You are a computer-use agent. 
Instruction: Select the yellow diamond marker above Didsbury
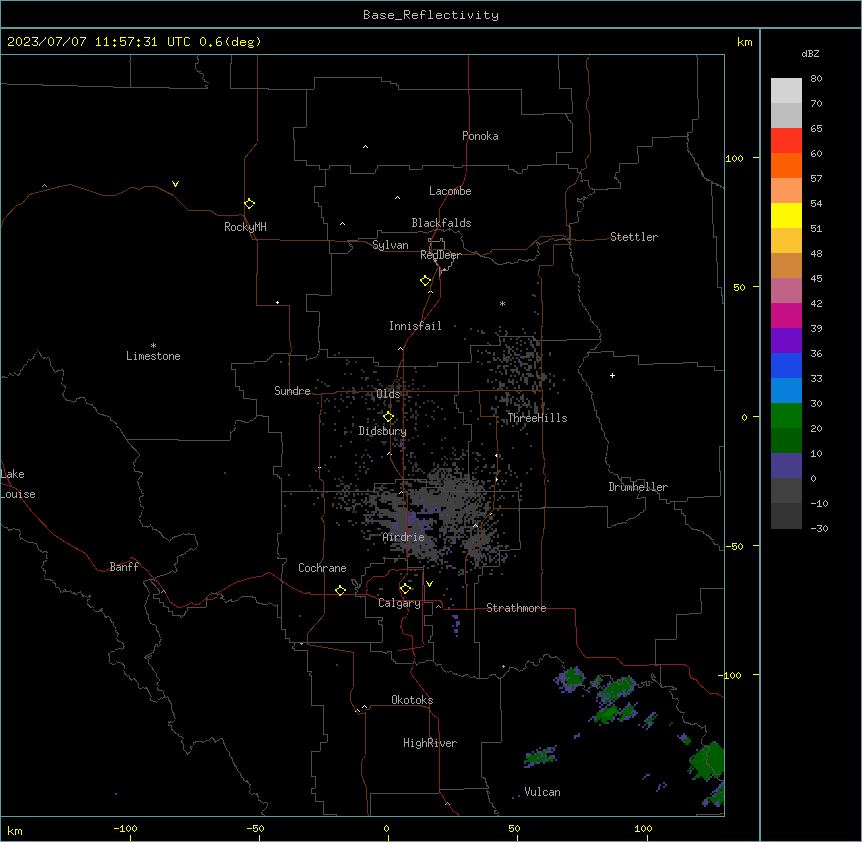click(x=388, y=417)
